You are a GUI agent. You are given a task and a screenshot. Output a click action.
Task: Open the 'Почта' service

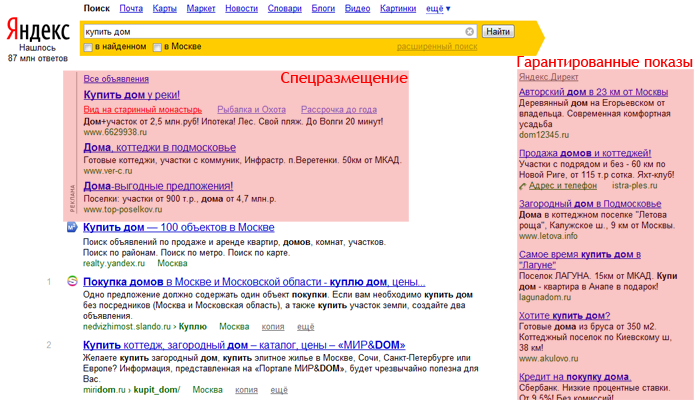click(131, 8)
